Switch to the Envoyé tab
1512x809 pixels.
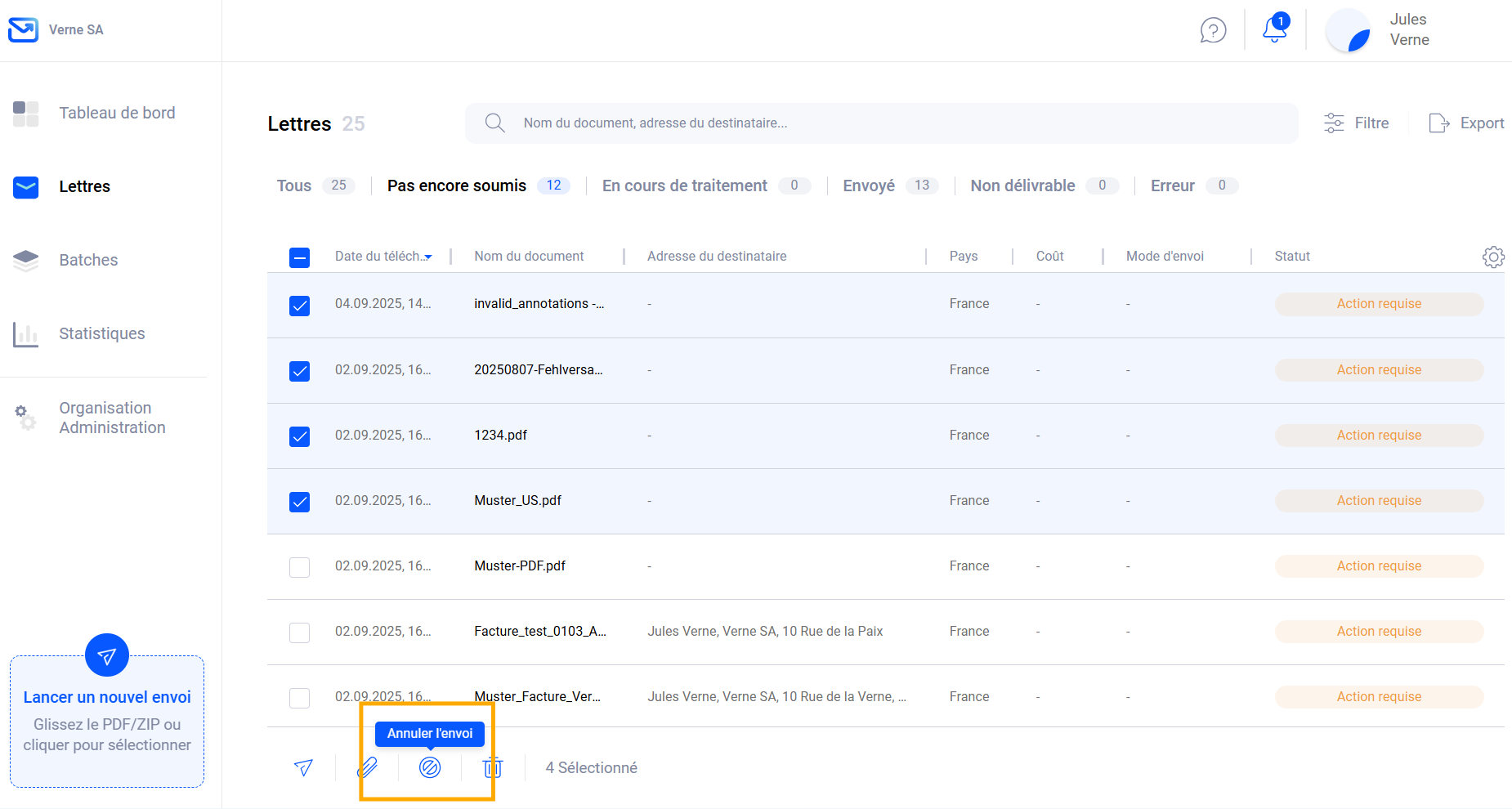click(x=869, y=185)
